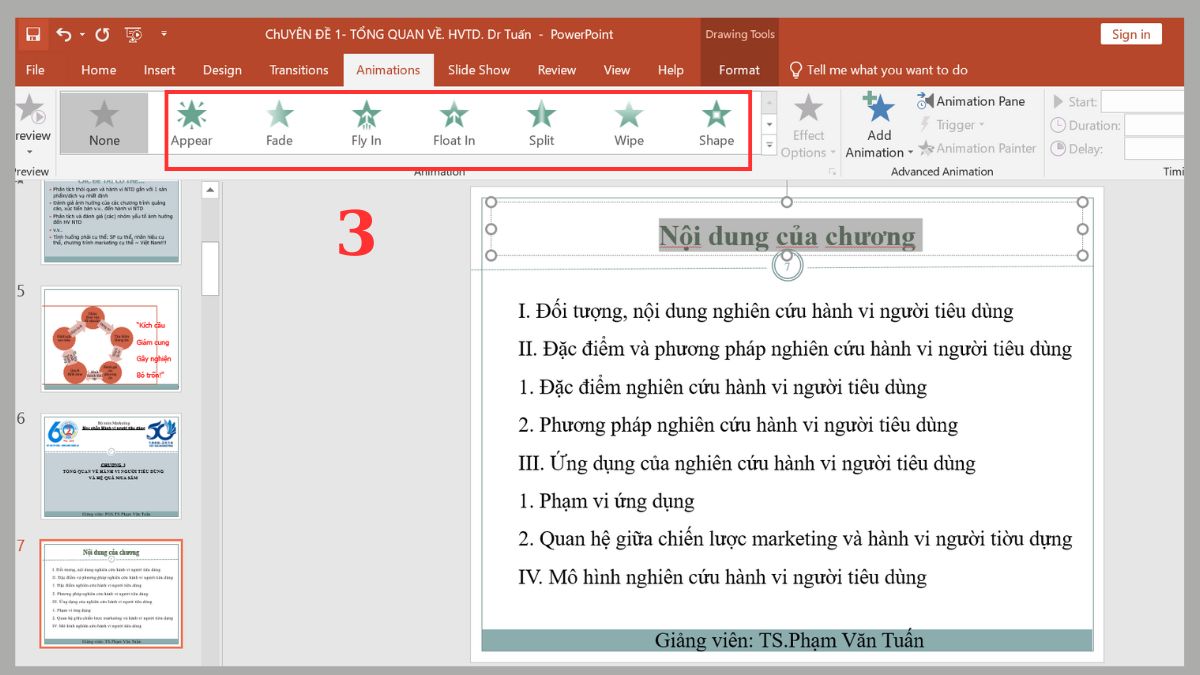Apply the Appear animation effect

pyautogui.click(x=190, y=120)
